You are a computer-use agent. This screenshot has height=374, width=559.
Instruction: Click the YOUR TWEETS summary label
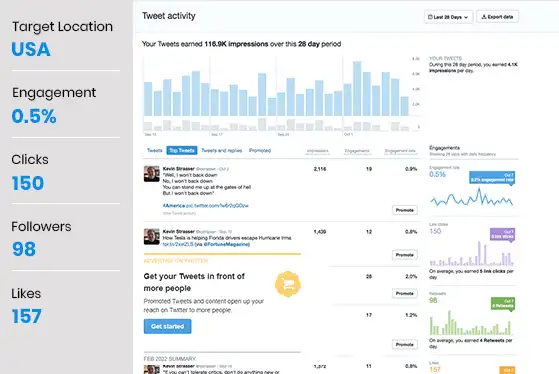click(445, 58)
